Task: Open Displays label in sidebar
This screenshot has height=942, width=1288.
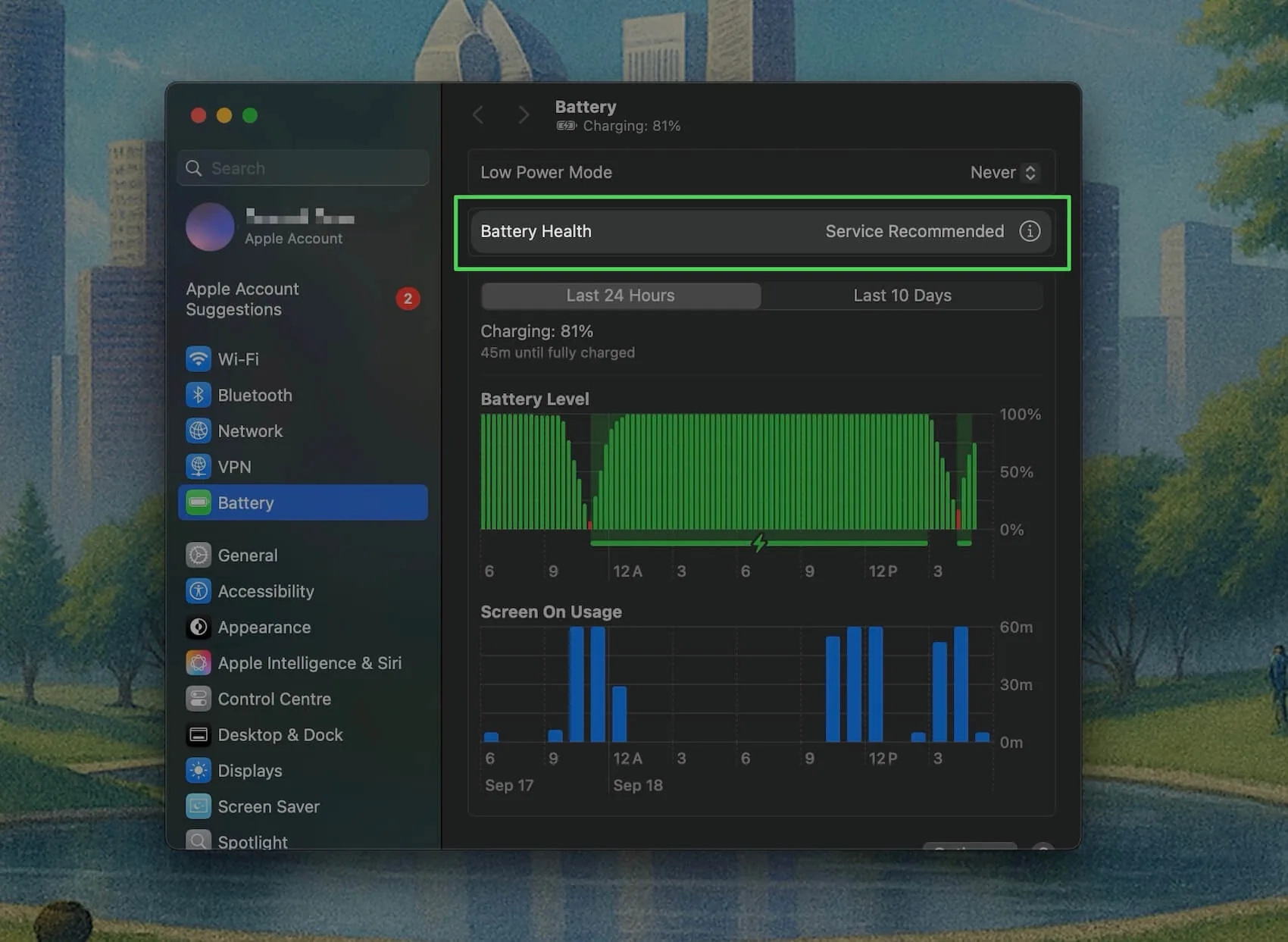Action: click(x=250, y=771)
